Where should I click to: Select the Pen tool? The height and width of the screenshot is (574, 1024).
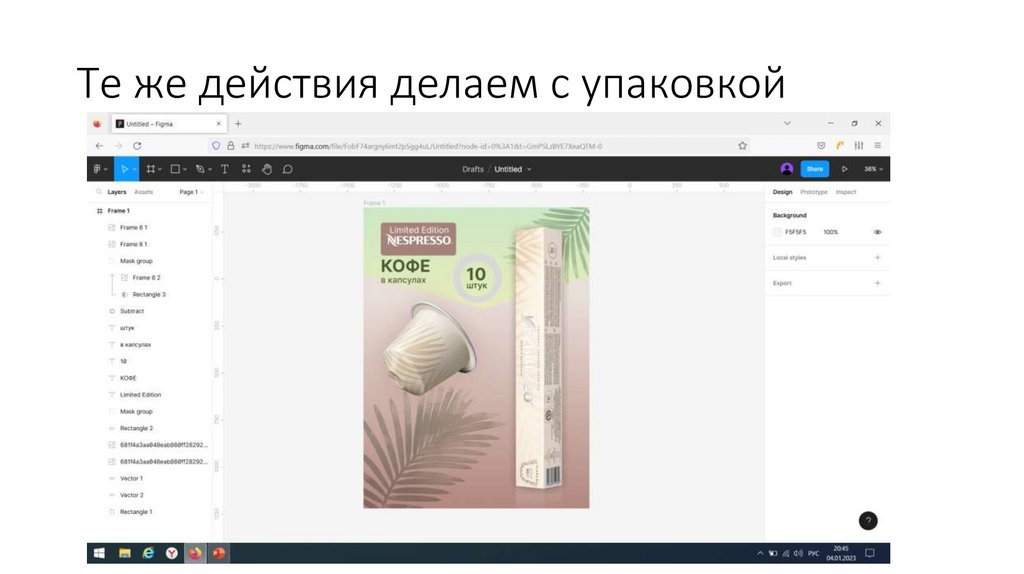point(200,168)
